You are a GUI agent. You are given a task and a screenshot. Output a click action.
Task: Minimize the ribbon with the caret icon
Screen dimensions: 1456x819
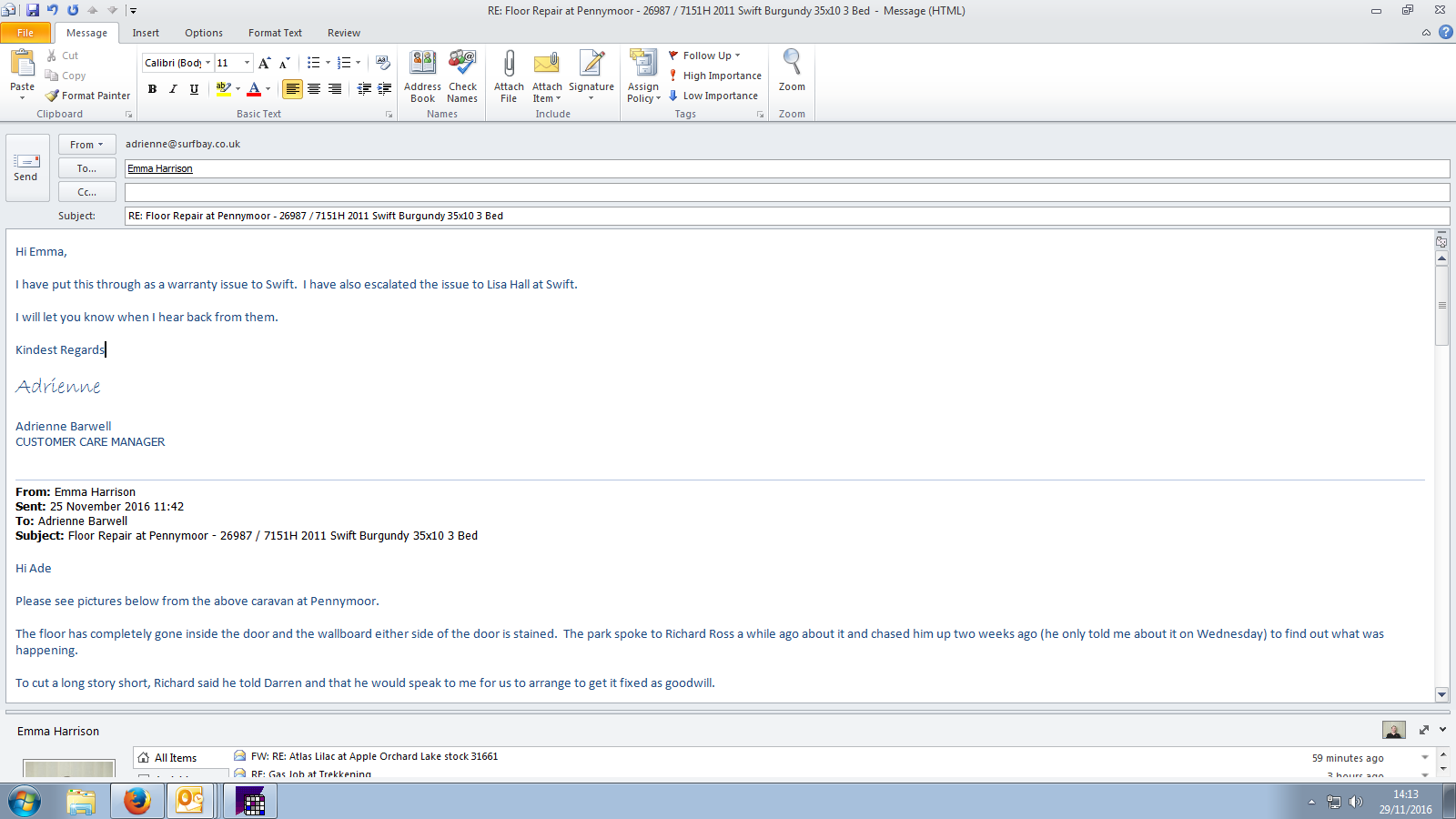tap(1426, 33)
